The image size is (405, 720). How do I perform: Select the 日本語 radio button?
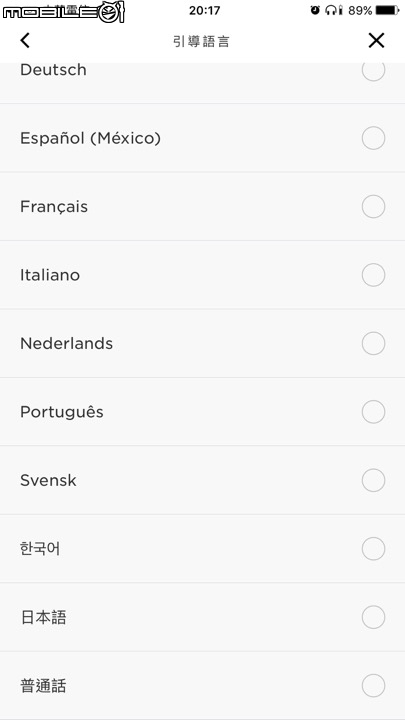pyautogui.click(x=373, y=617)
